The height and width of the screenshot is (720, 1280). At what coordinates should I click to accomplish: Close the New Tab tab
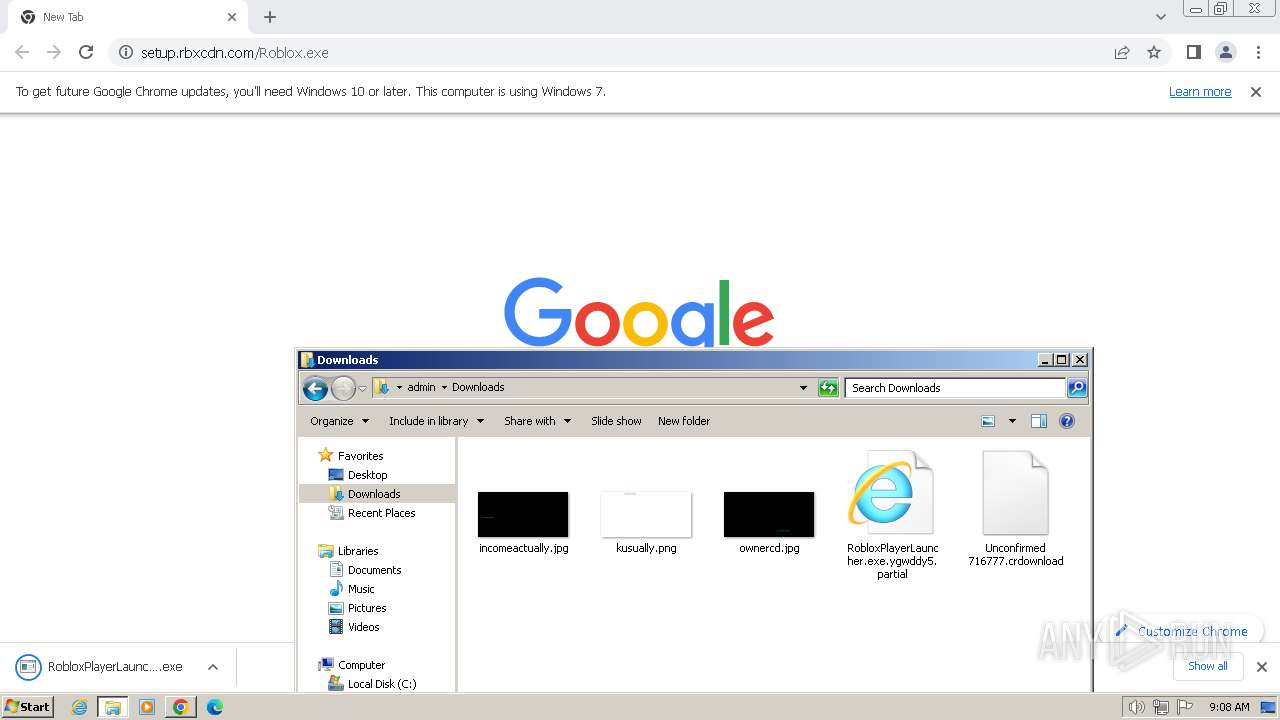point(232,17)
